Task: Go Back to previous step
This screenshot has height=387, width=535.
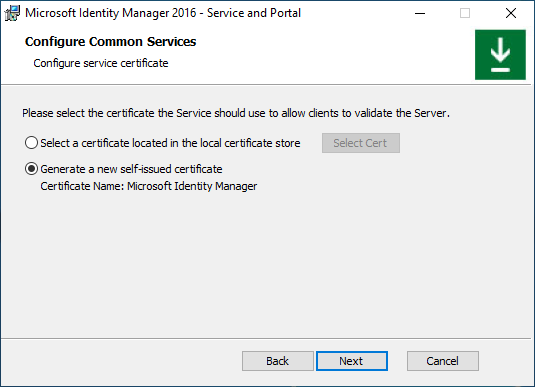Action: tap(277, 361)
